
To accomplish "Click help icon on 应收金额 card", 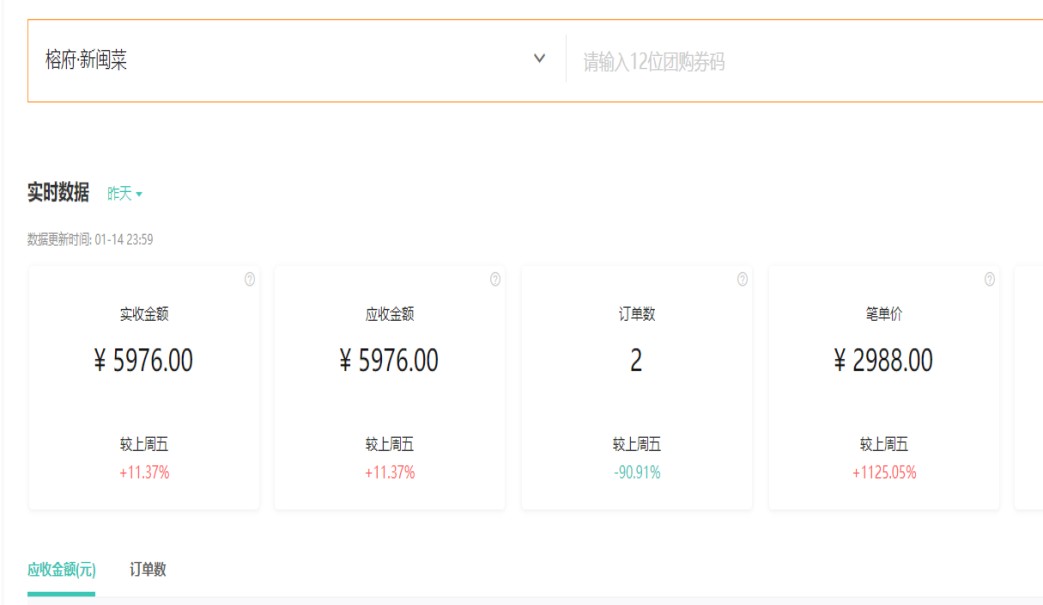I will coord(495,280).
